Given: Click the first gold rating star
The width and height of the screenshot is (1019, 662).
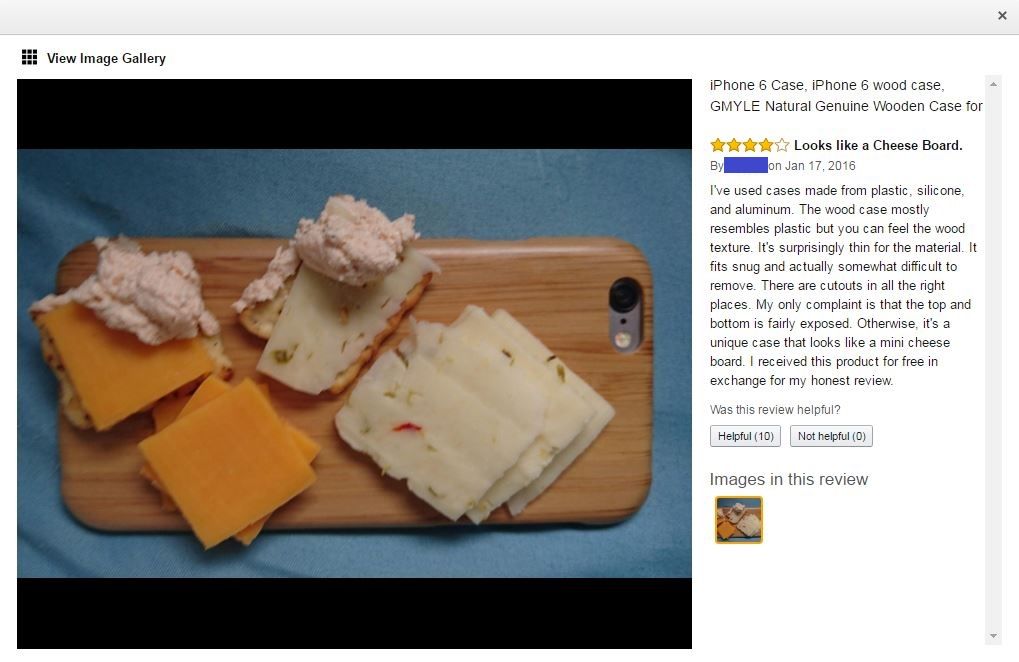Looking at the screenshot, I should 717,145.
